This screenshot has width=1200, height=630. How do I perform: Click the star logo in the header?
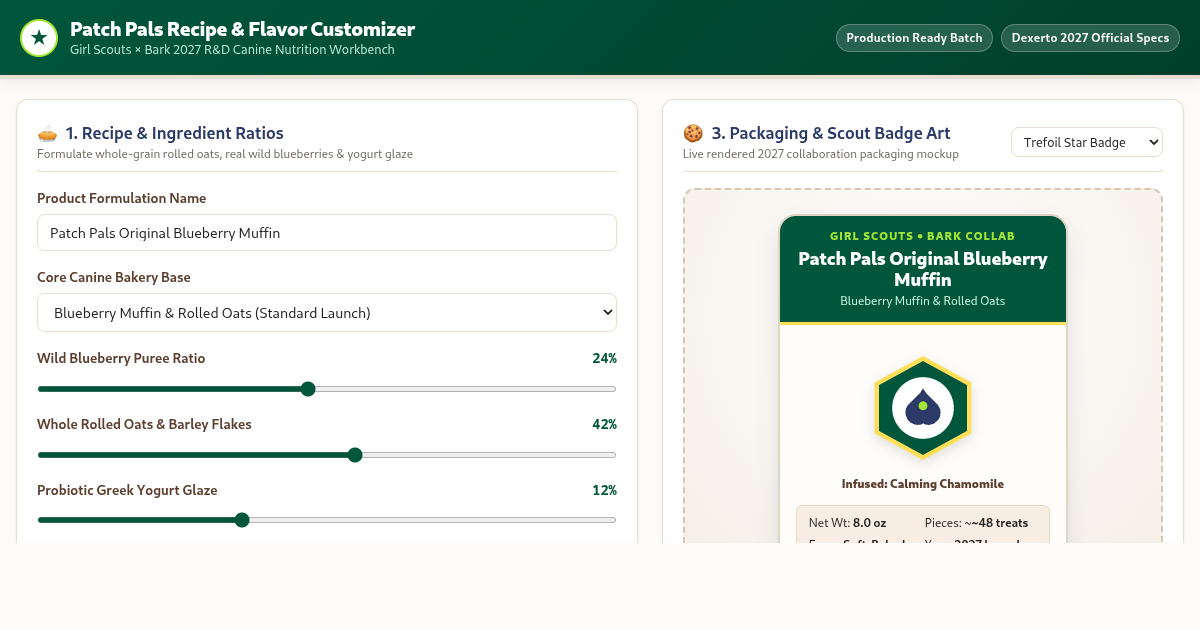[x=39, y=38]
